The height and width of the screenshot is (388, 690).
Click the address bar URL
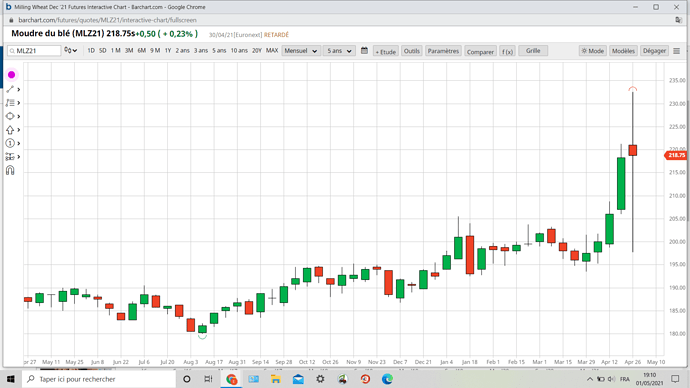click(107, 20)
